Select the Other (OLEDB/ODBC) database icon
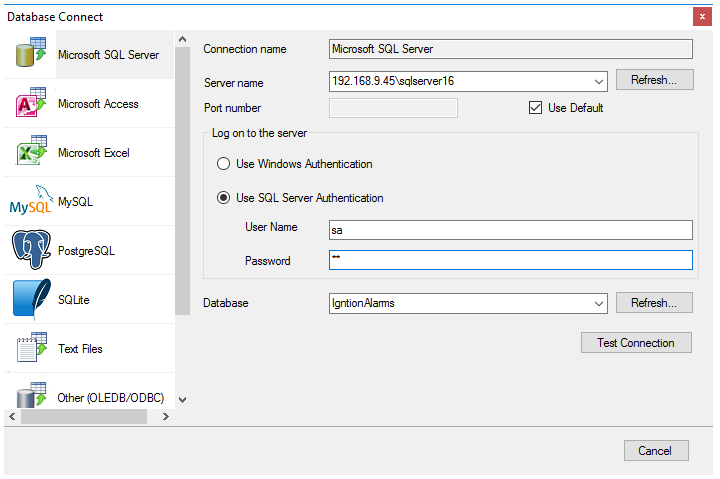Viewport: 720px width, 479px height. 31,394
